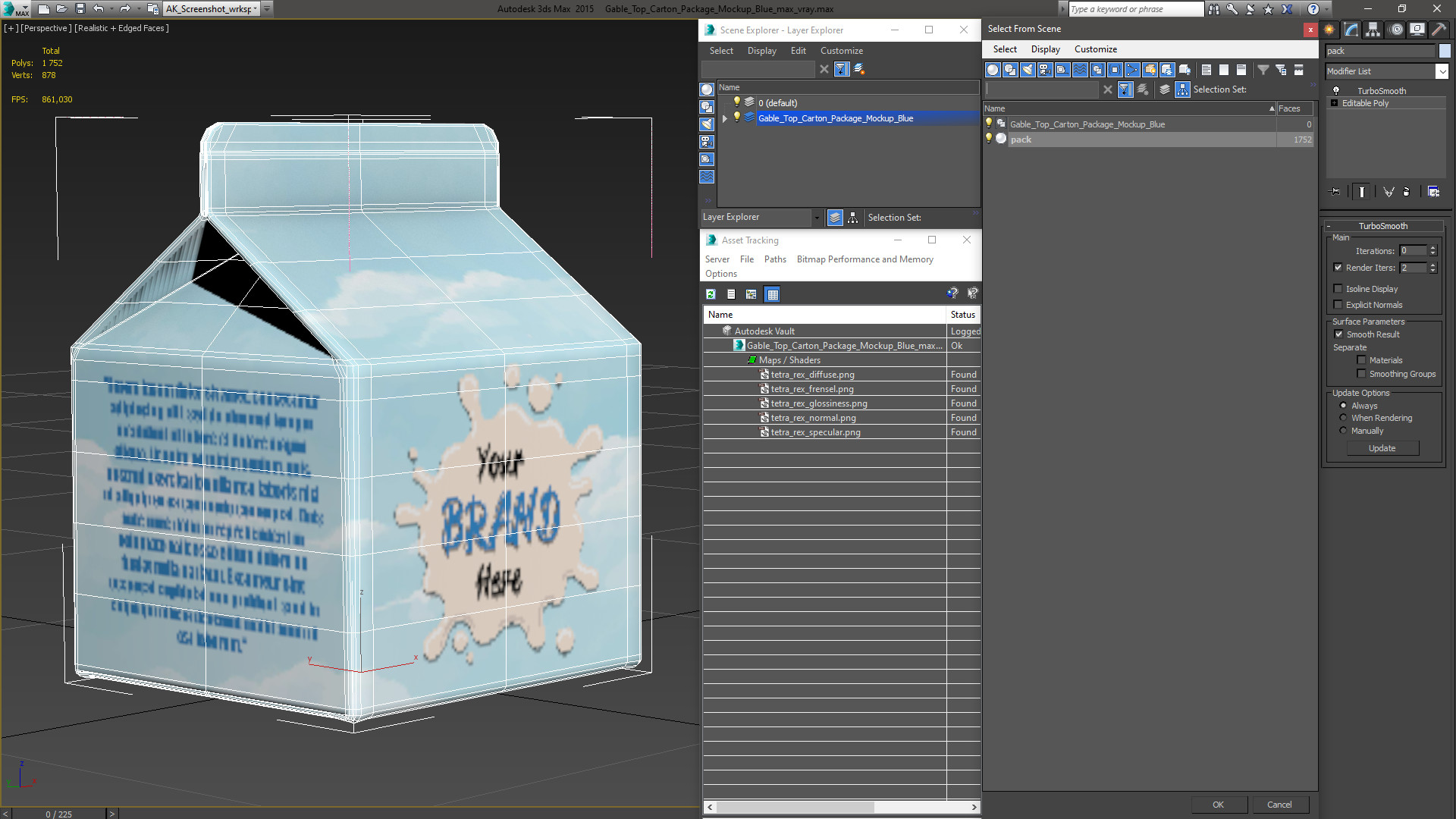Open the Hierarchy command panel tab
This screenshot has height=819, width=1456.
(1373, 30)
